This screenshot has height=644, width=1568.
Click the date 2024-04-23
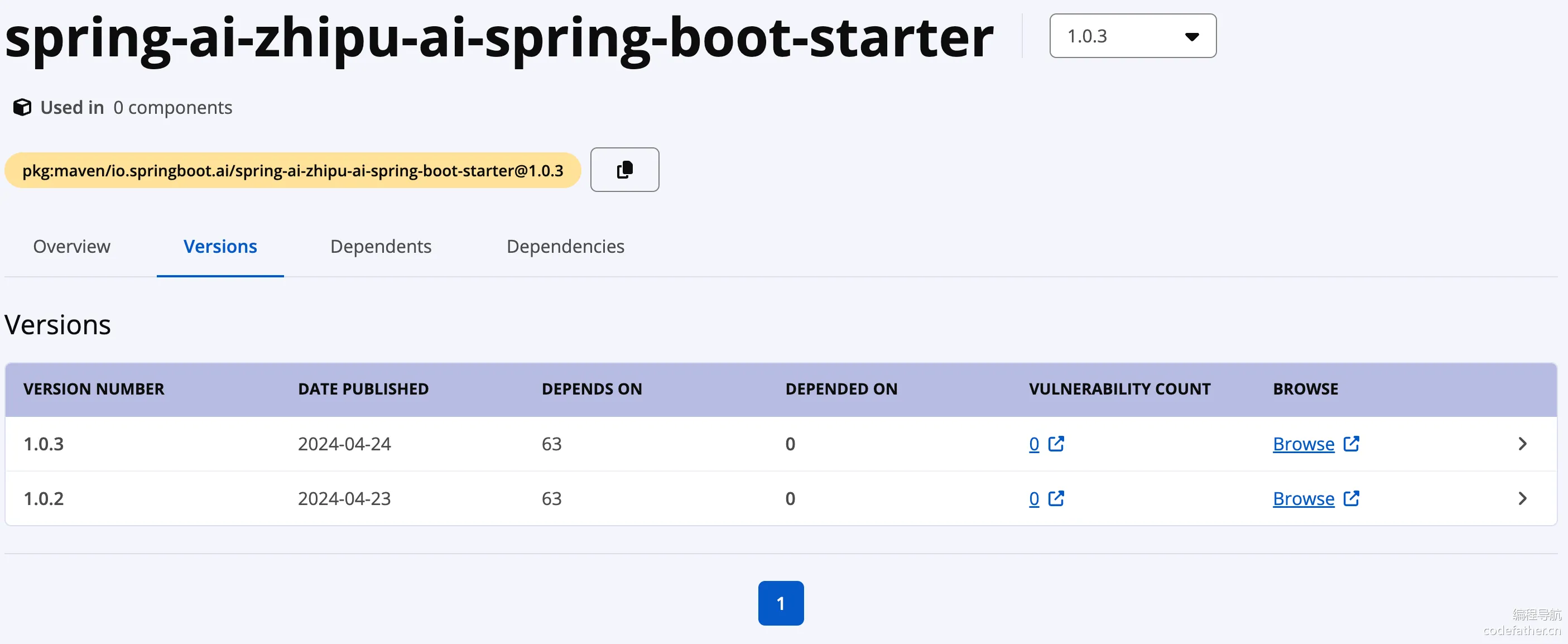pyautogui.click(x=344, y=499)
